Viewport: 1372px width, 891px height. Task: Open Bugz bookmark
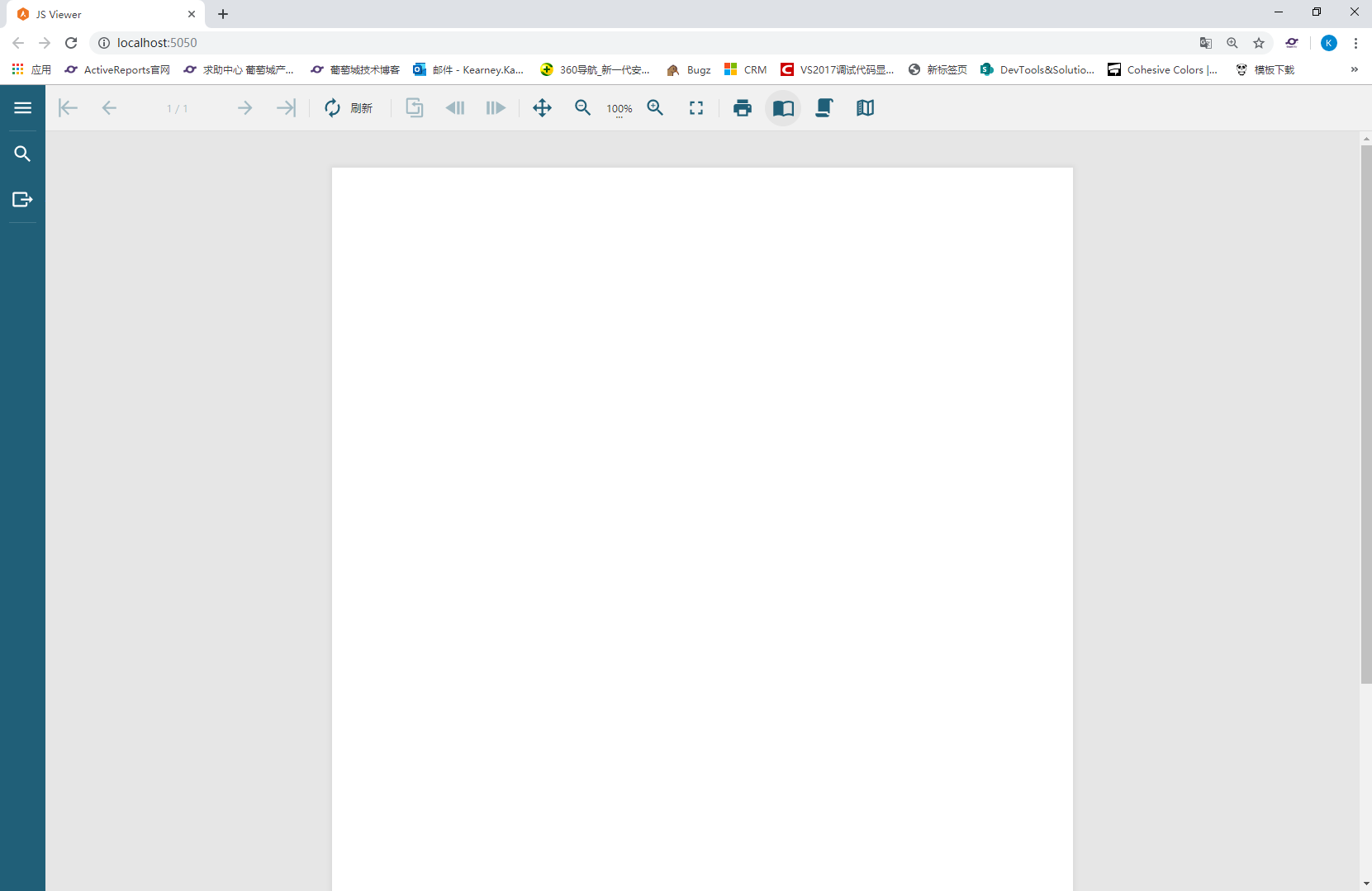(x=689, y=69)
